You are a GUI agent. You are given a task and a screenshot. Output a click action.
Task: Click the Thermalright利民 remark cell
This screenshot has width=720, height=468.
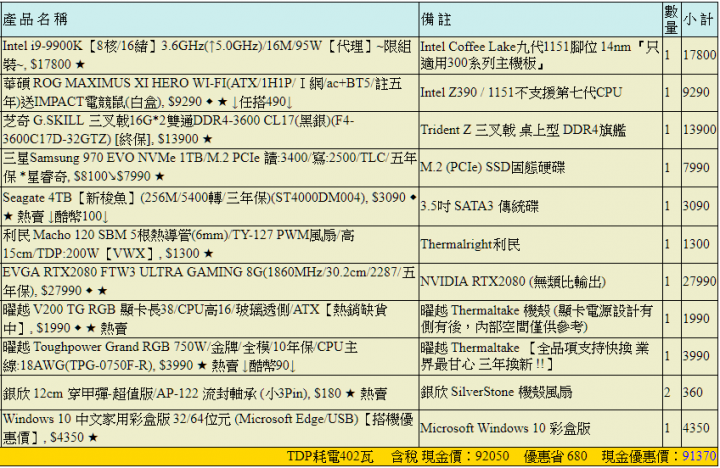540,244
